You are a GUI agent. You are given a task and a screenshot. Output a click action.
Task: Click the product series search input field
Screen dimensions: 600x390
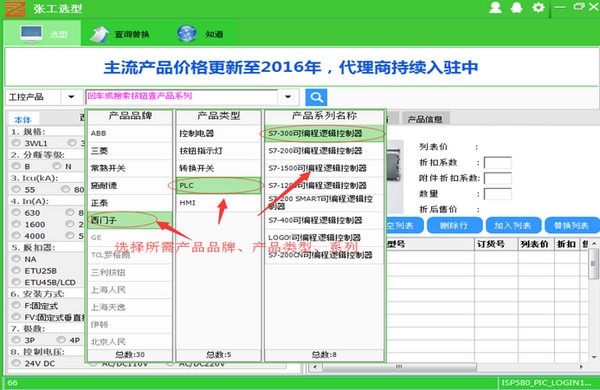[182, 97]
